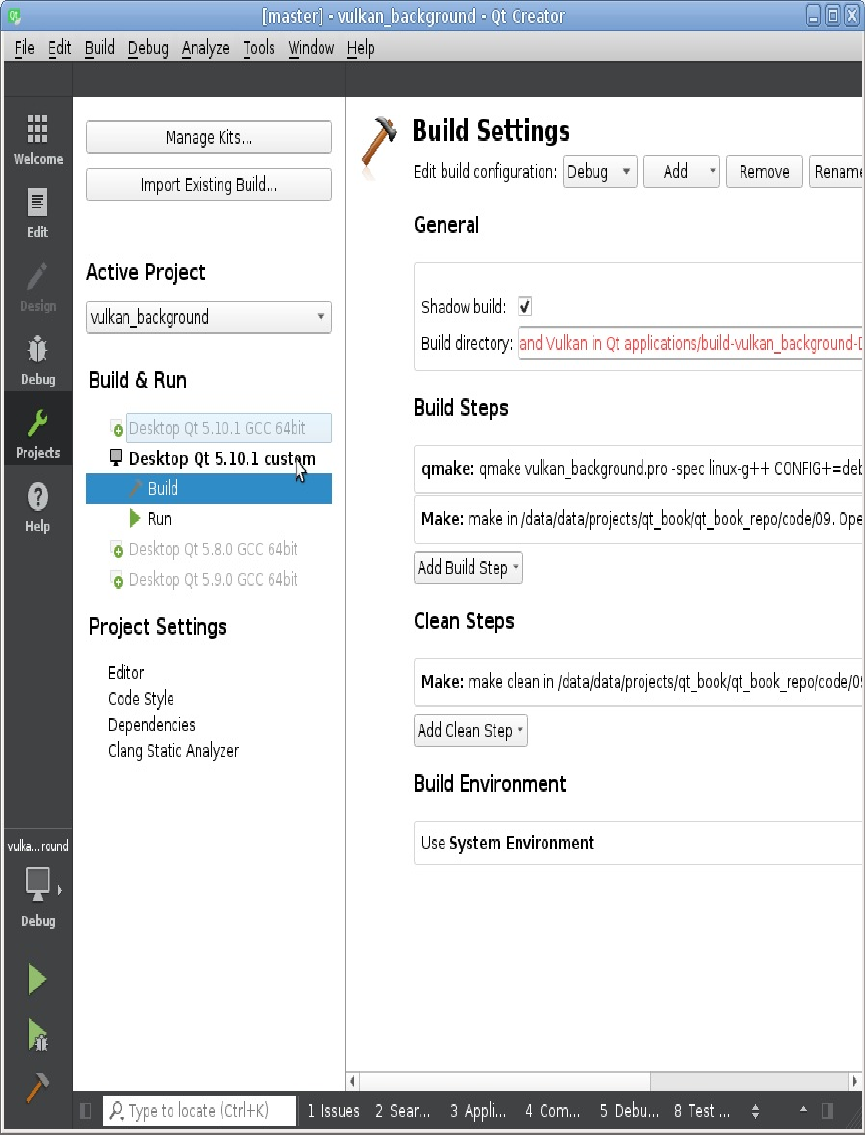Select Desktop Qt 5.8.0 GCC 64bit kit

coord(213,549)
